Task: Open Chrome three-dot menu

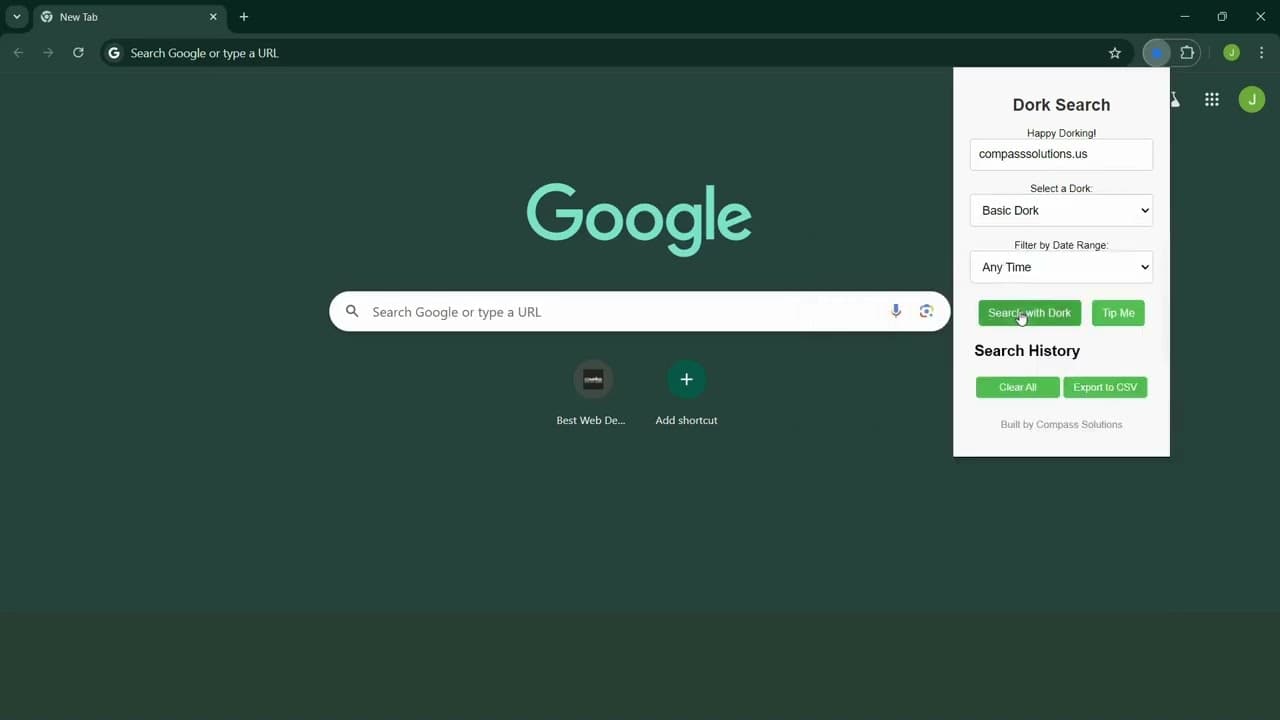Action: click(x=1262, y=53)
